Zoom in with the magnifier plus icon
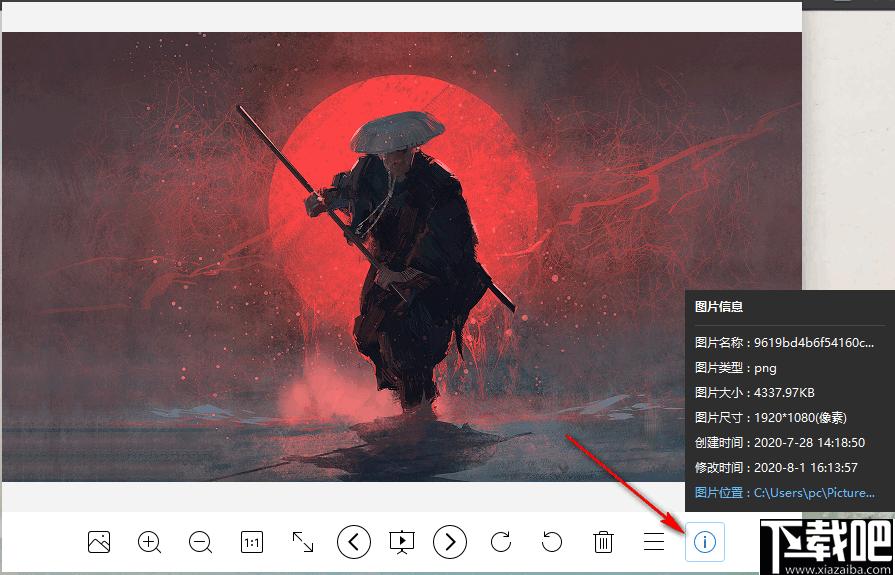The image size is (895, 575). tap(150, 542)
